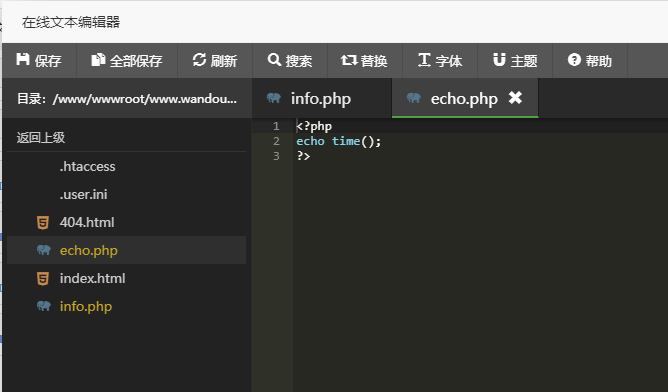Screen dimensions: 668x392
Task: Open the Font (字体) settings icon
Action: click(424, 60)
